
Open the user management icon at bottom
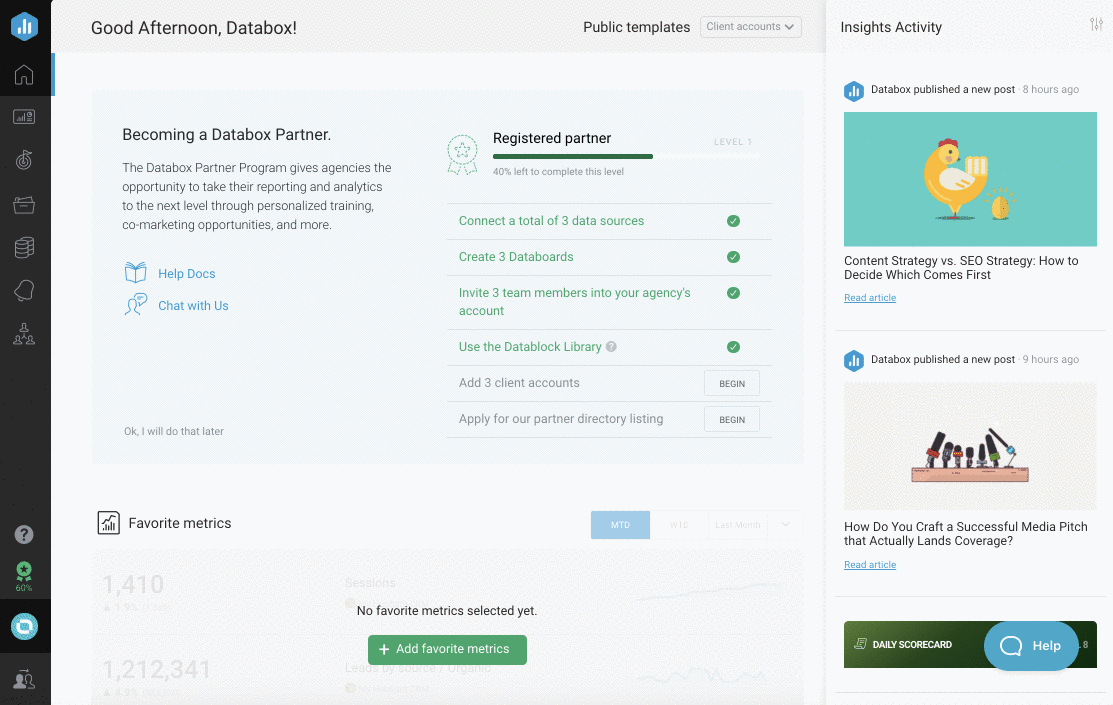(24, 679)
